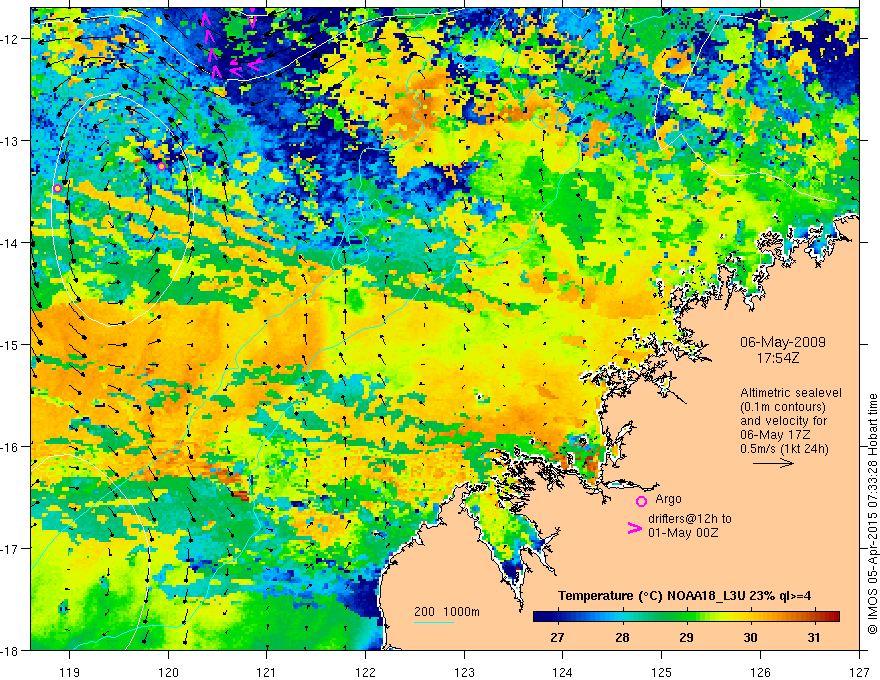Click the magenta drifters arrowhead in the legend
Image resolution: width=880 pixels, height=680 pixels.
point(634,528)
